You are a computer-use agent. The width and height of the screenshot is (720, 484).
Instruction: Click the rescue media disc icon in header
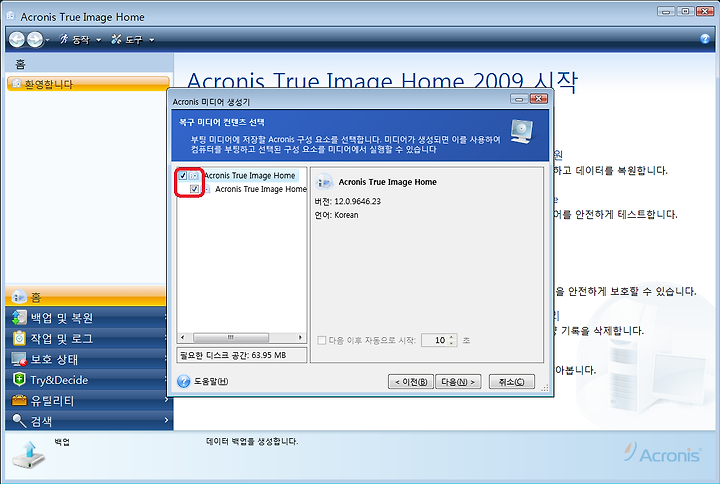tap(522, 131)
